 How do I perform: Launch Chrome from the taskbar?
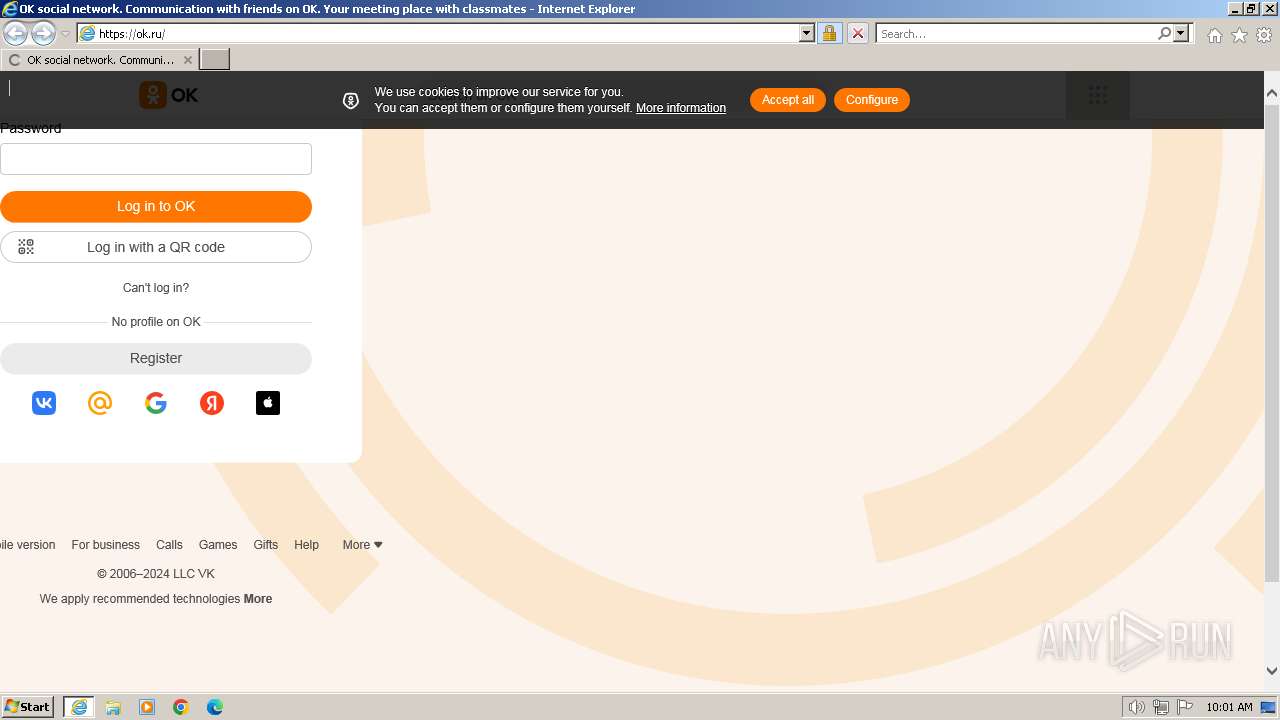click(181, 707)
